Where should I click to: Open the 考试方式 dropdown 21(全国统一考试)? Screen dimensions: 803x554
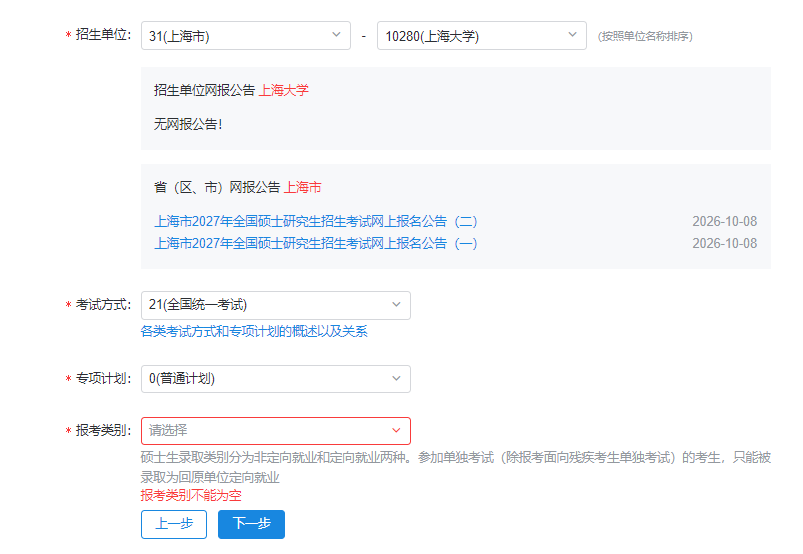276,305
